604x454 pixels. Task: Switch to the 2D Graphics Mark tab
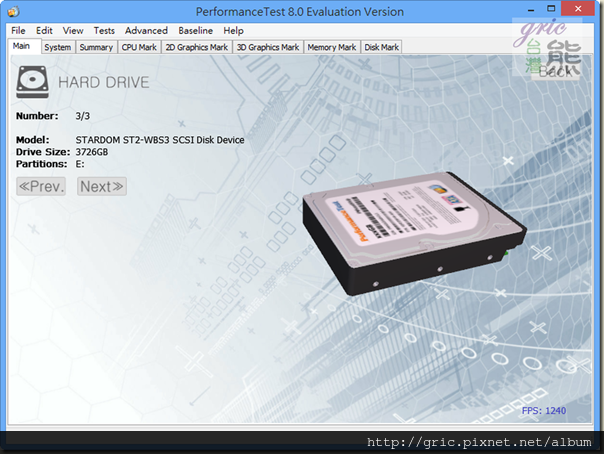[x=196, y=47]
